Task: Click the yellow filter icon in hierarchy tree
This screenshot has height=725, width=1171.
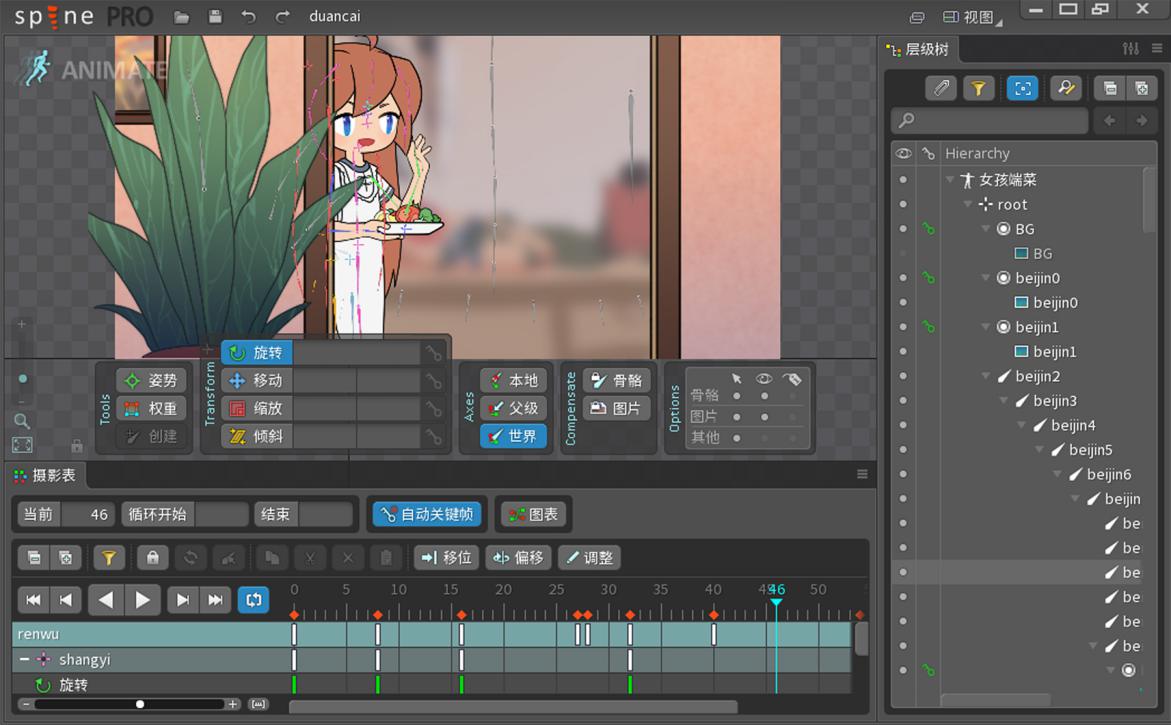Action: click(x=978, y=89)
